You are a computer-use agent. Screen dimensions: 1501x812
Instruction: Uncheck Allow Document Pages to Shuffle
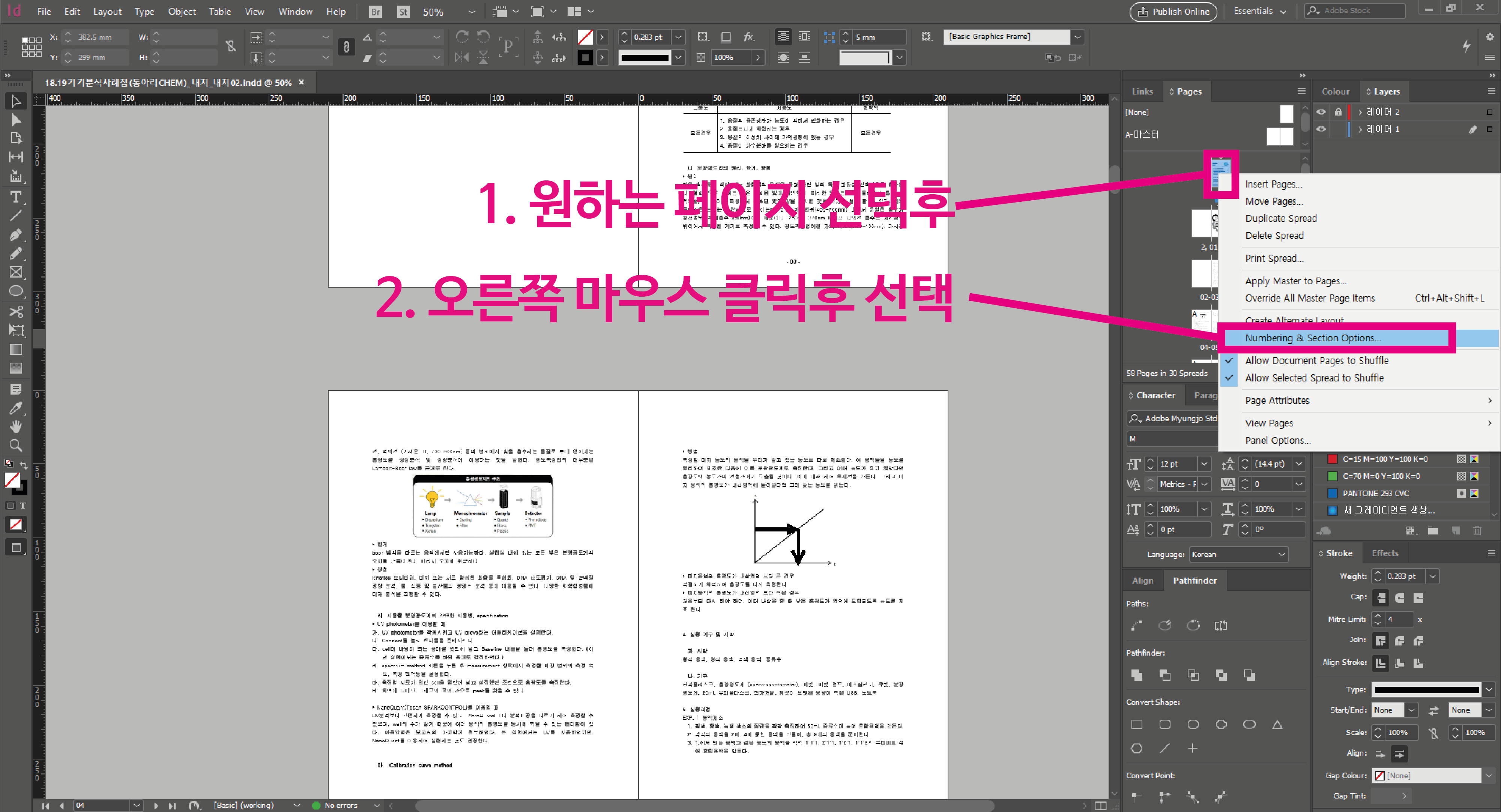(x=1316, y=360)
